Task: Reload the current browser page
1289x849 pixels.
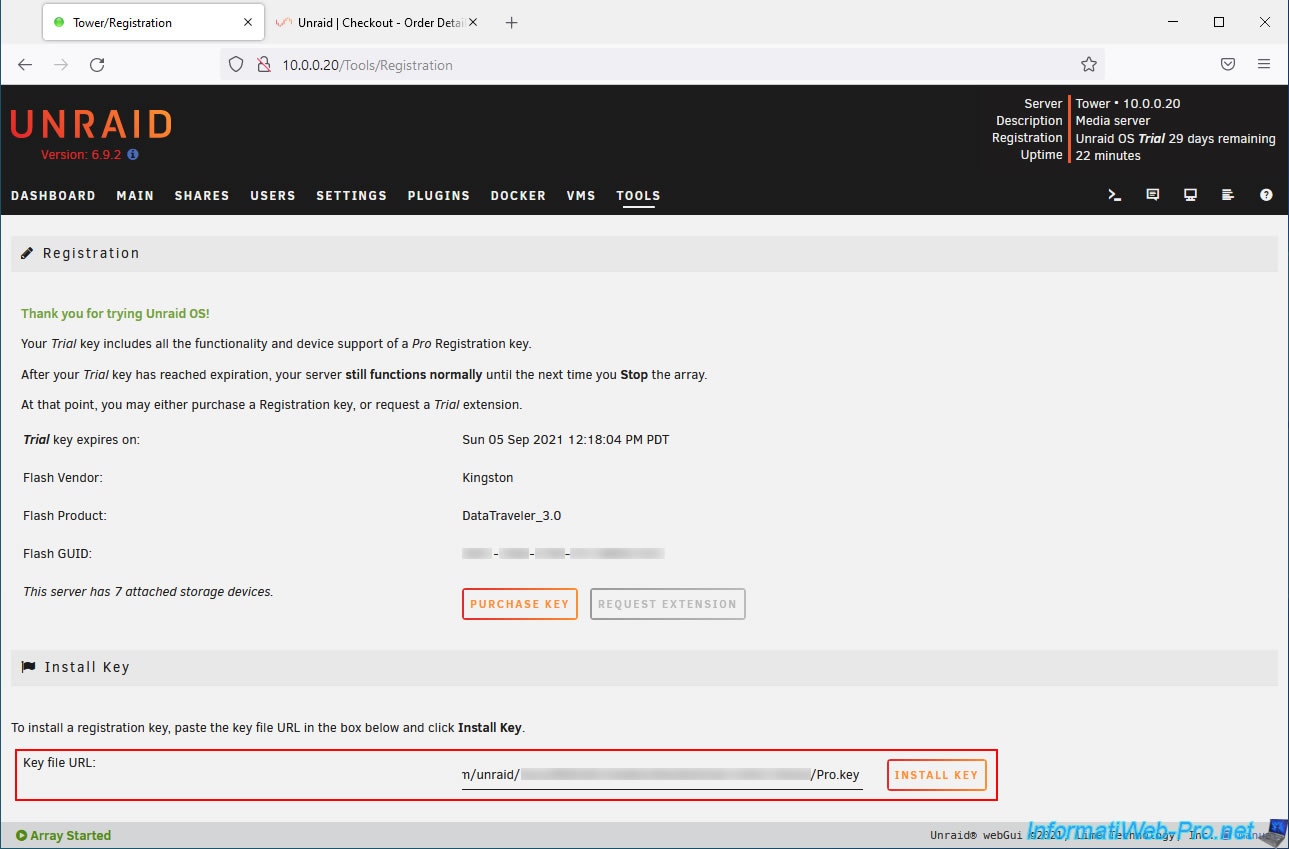Action: [97, 65]
